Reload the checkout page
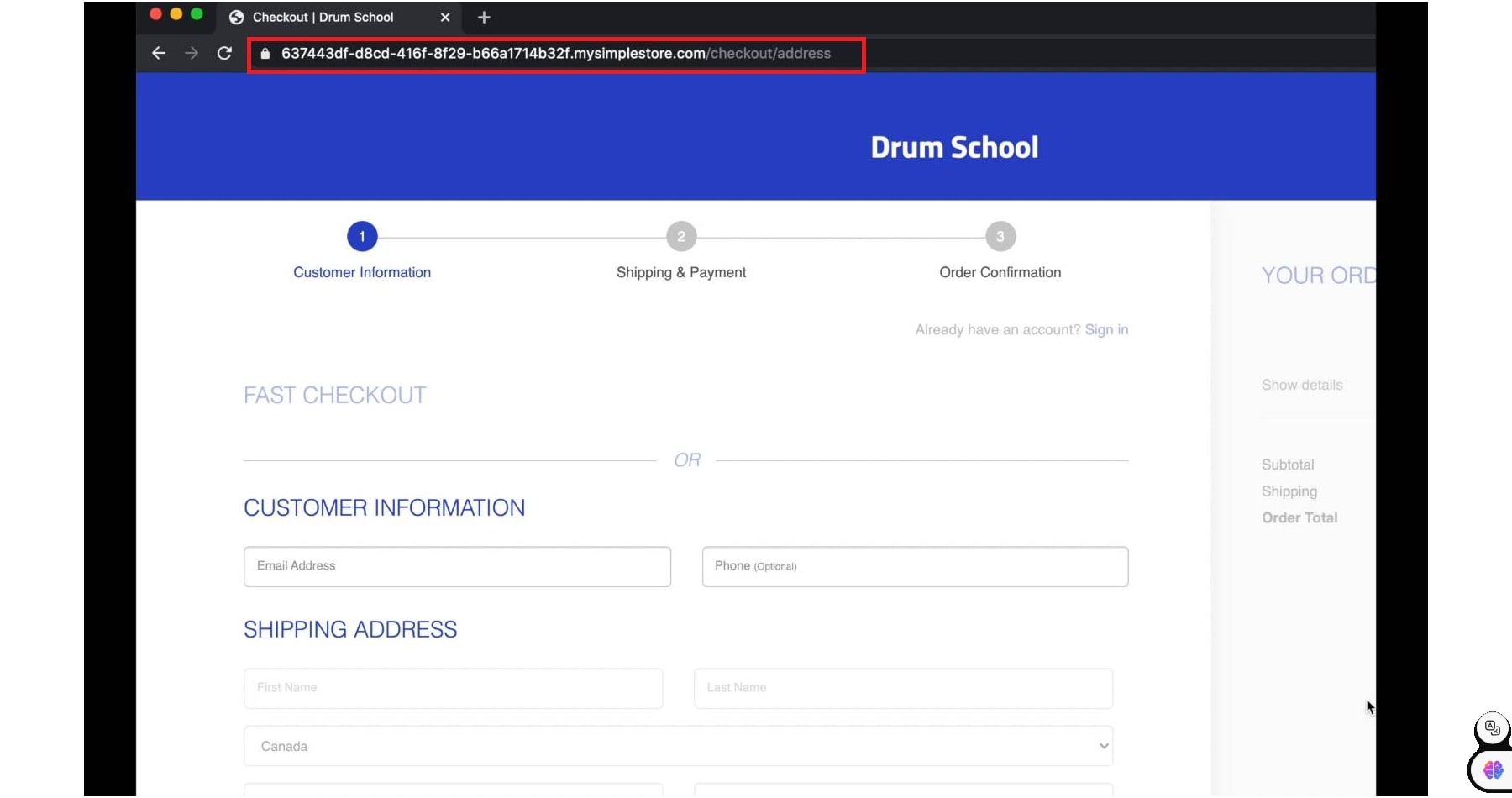This screenshot has width=1512, height=798. 224,53
